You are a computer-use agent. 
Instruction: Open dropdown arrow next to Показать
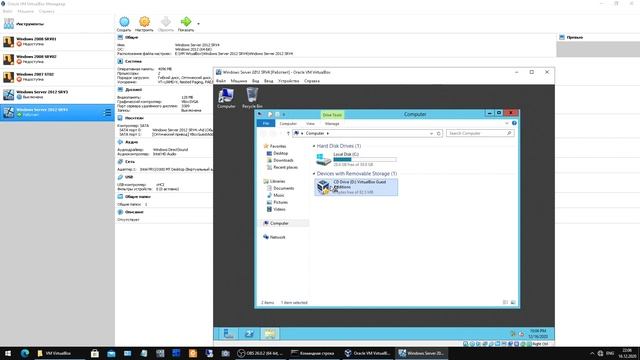[199, 24]
